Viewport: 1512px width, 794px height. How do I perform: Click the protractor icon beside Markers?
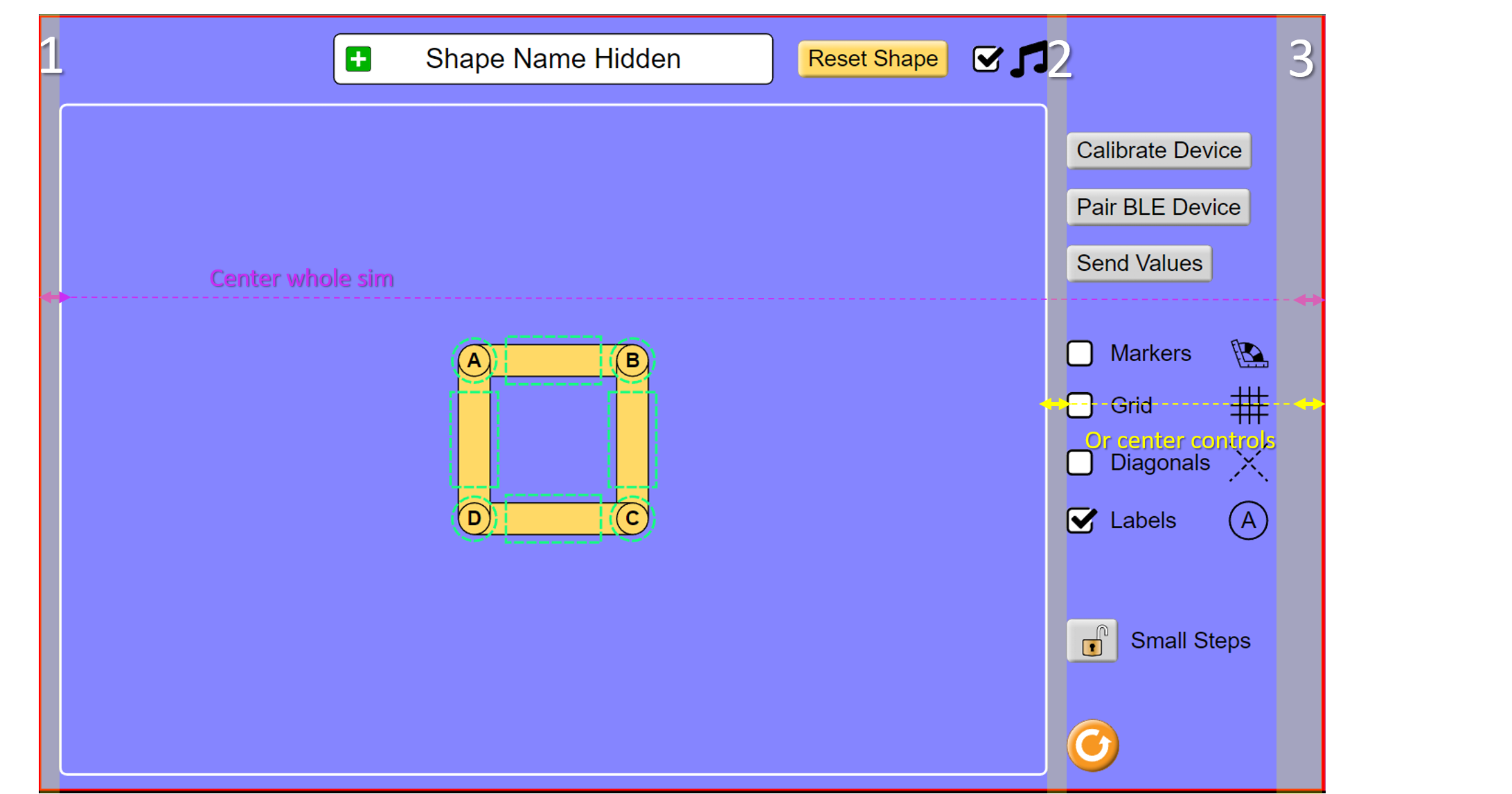pos(1247,353)
